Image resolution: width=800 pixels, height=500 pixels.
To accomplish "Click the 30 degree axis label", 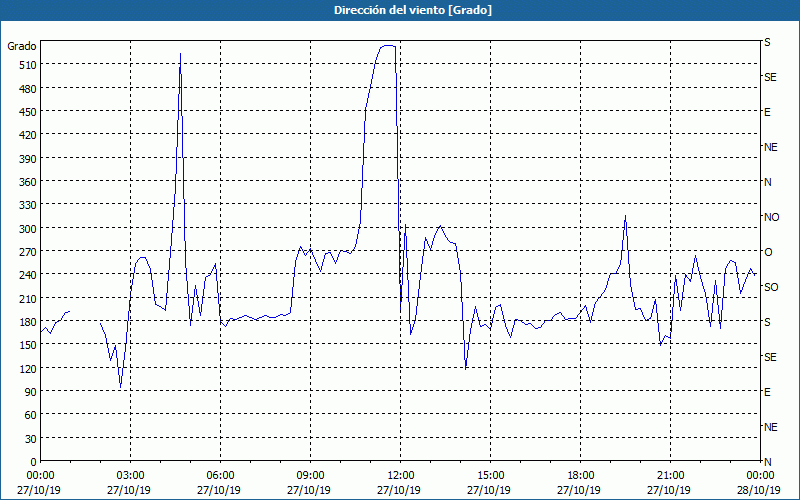I will [31, 439].
